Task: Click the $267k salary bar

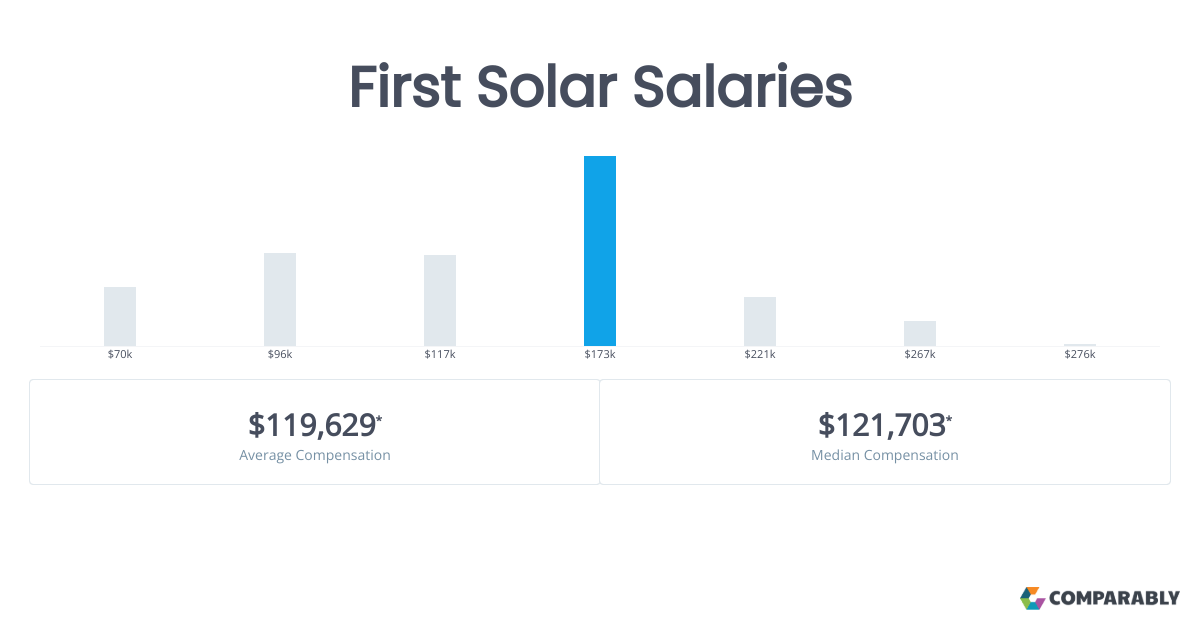Action: pyautogui.click(x=920, y=333)
